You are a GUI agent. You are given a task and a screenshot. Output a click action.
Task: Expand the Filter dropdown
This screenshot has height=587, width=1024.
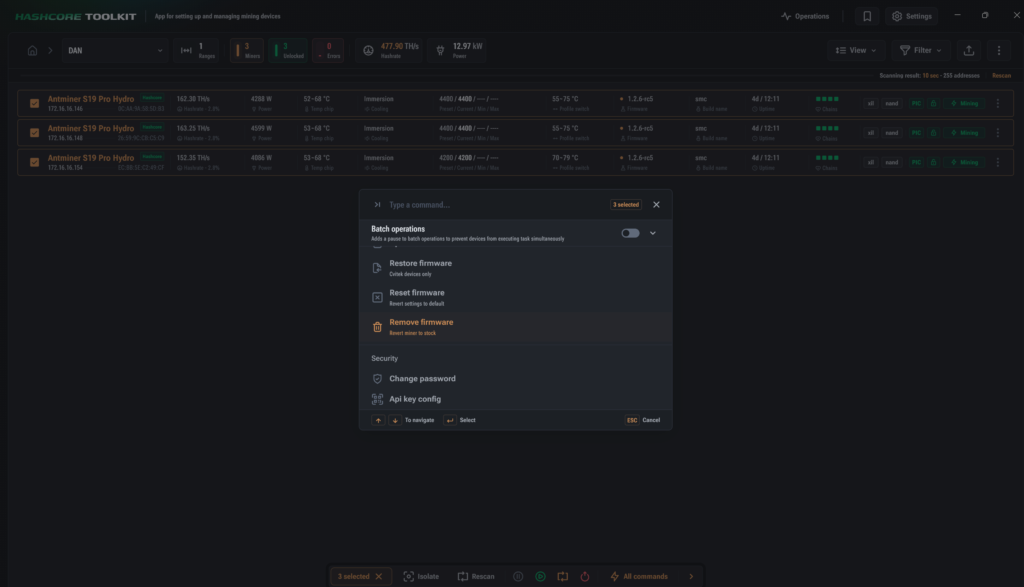tap(921, 50)
